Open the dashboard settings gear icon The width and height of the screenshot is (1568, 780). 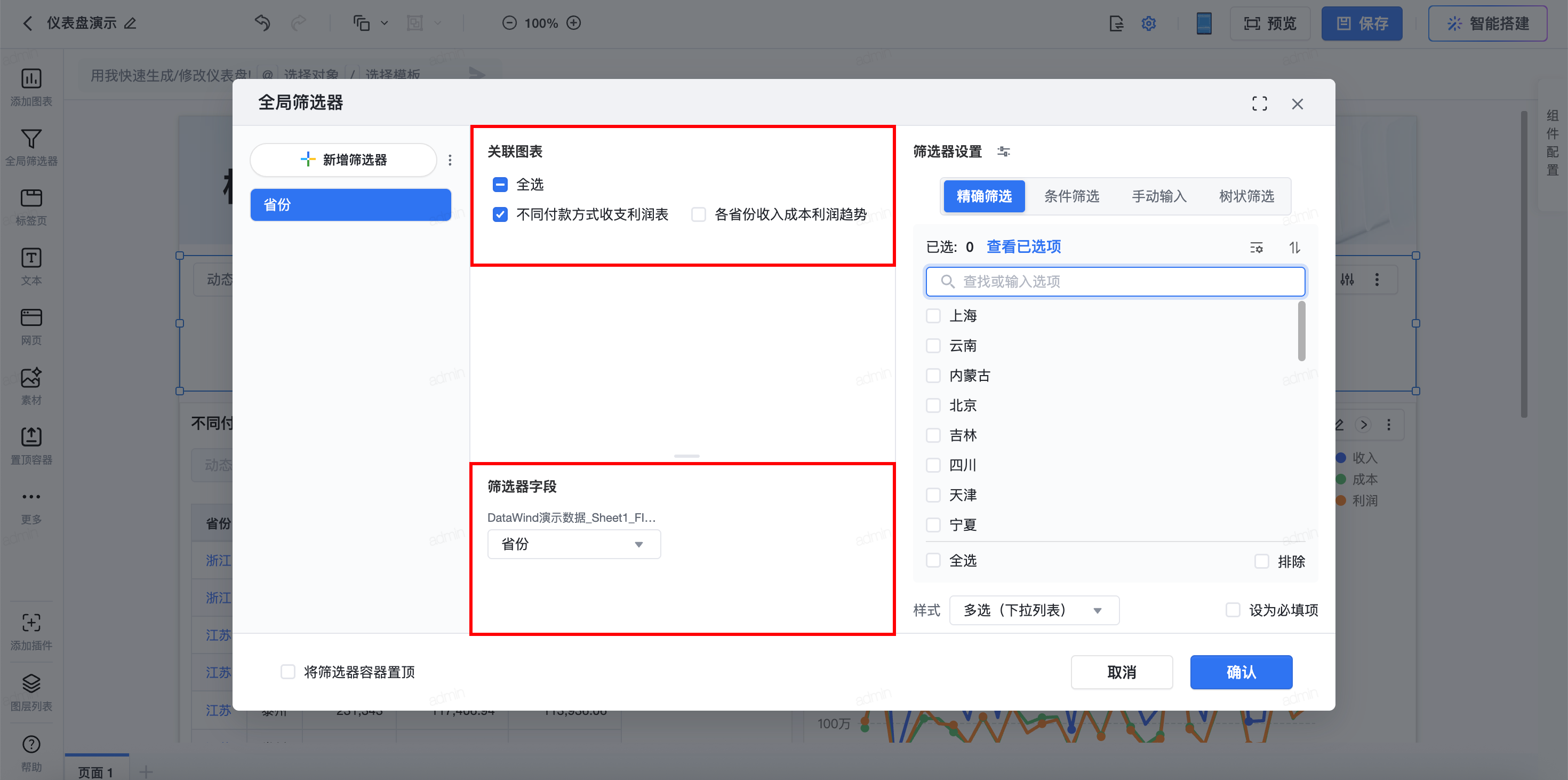click(x=1149, y=24)
